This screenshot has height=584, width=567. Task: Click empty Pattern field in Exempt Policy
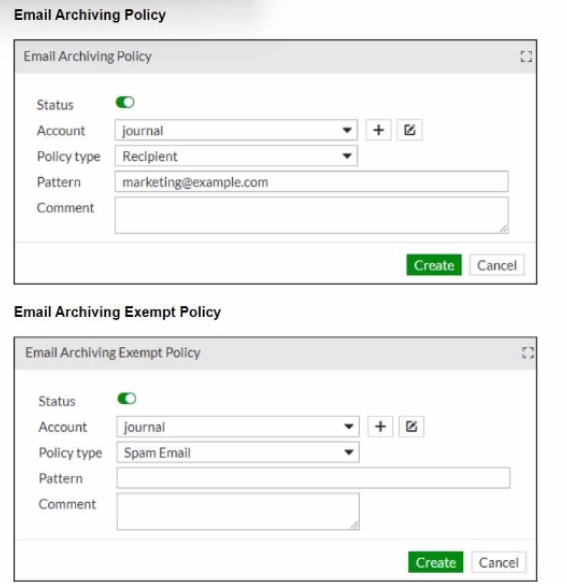pos(313,478)
